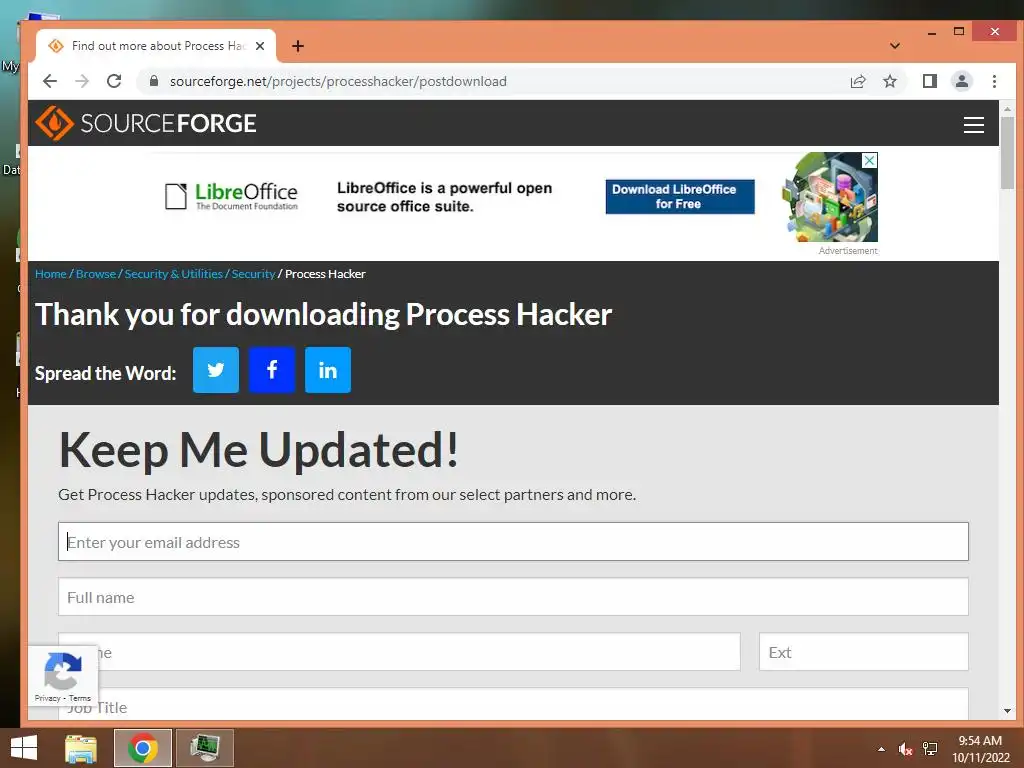Viewport: 1024px width, 768px height.
Task: Select the Process Hacker browser tab
Action: 157,46
